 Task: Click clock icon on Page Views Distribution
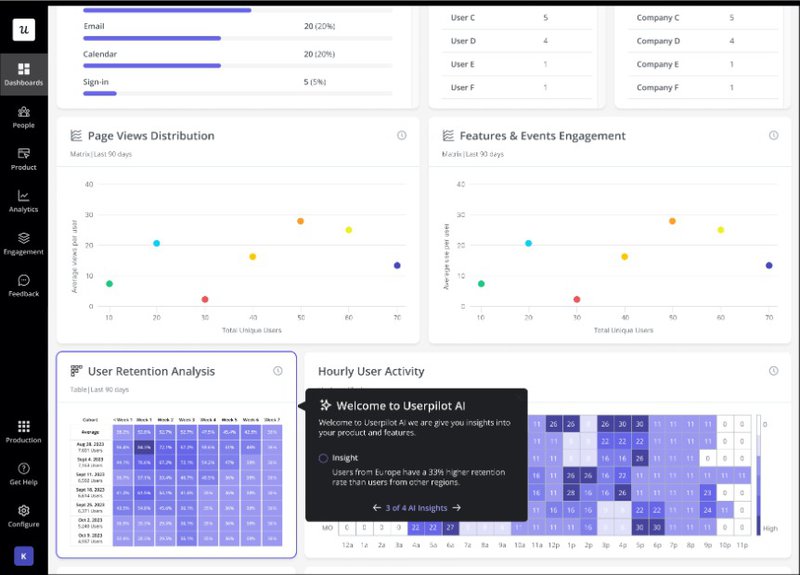(401, 136)
